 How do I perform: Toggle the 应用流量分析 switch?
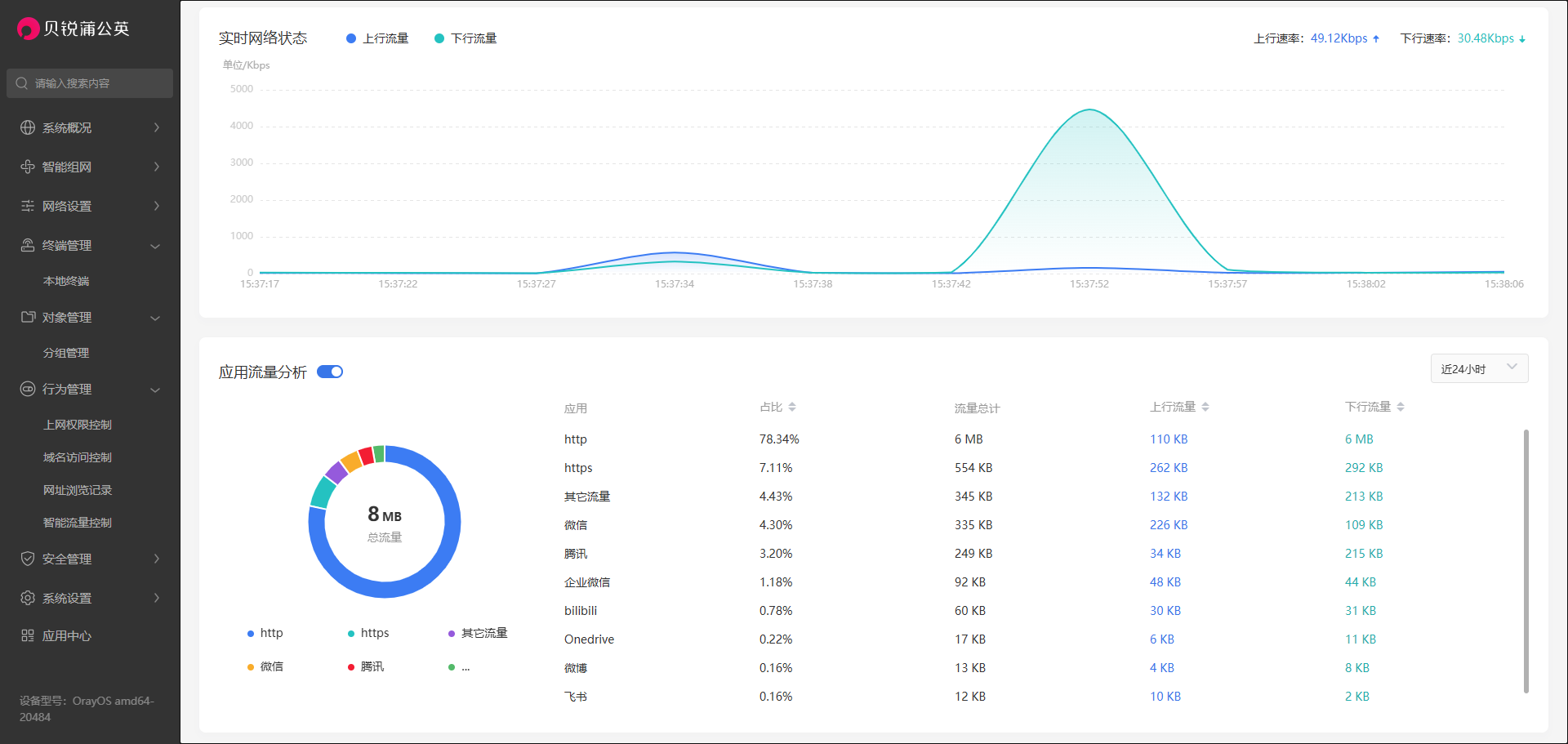click(330, 372)
